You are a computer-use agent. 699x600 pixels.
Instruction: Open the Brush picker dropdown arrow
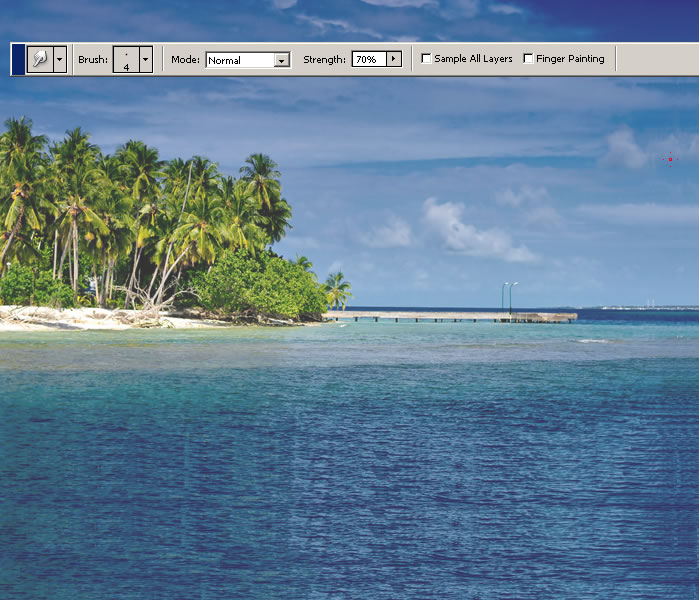pyautogui.click(x=146, y=59)
